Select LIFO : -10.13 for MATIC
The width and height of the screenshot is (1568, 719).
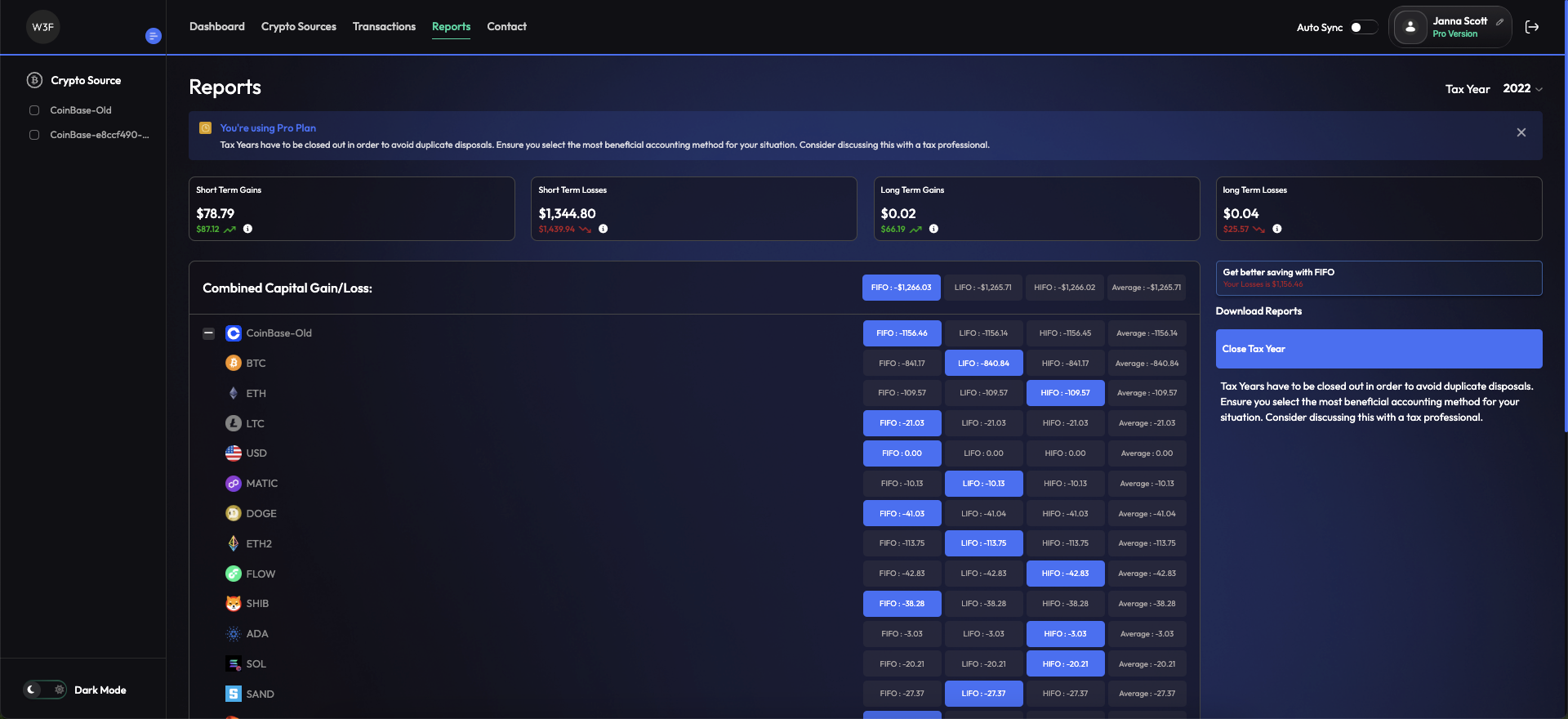(984, 484)
